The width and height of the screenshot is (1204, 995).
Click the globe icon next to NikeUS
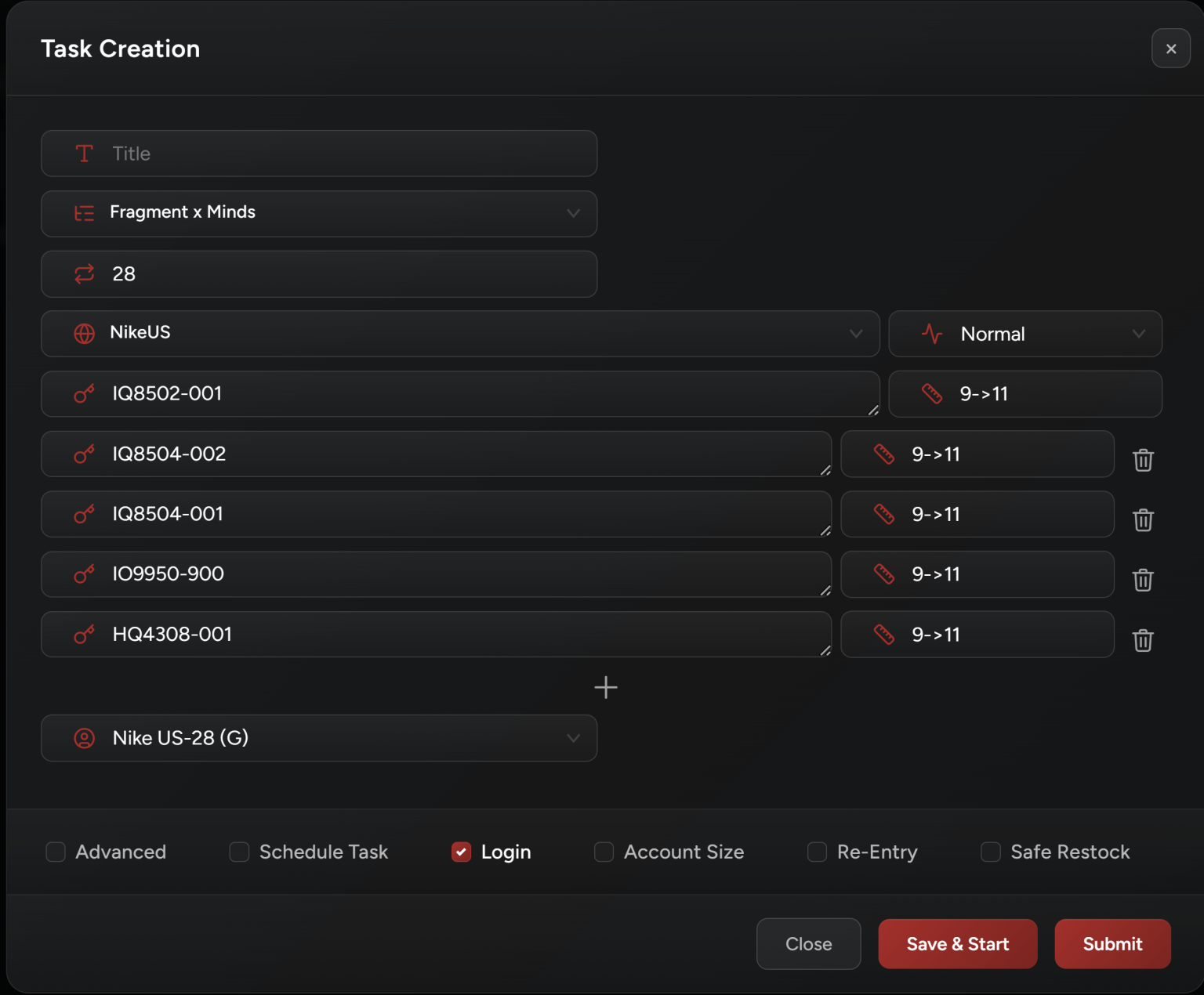point(84,333)
